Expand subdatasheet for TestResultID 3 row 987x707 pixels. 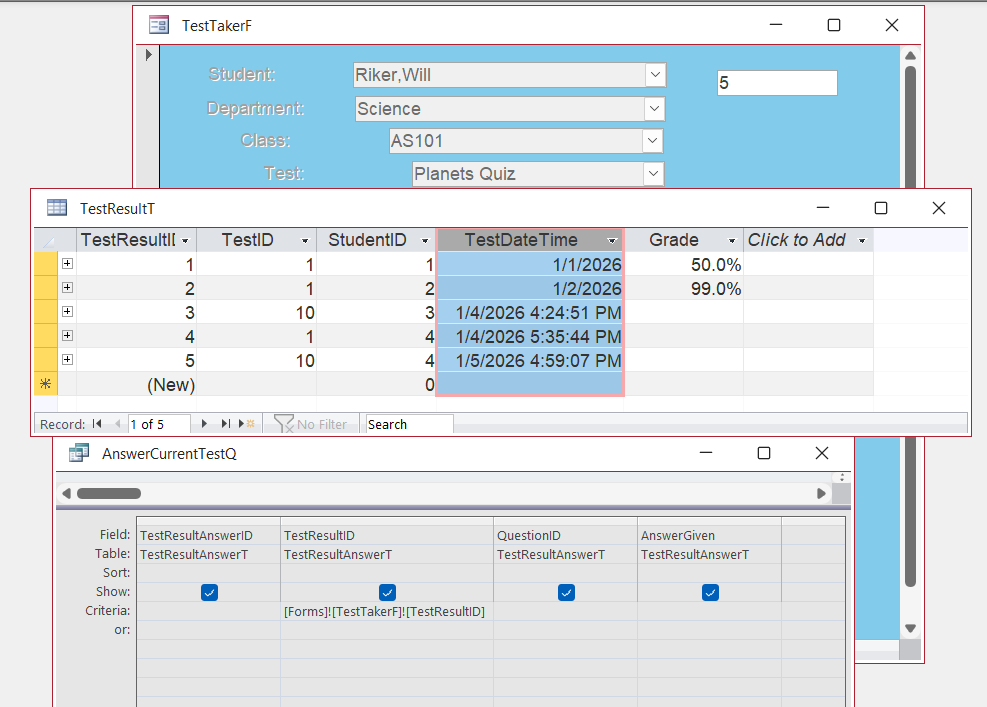click(67, 312)
